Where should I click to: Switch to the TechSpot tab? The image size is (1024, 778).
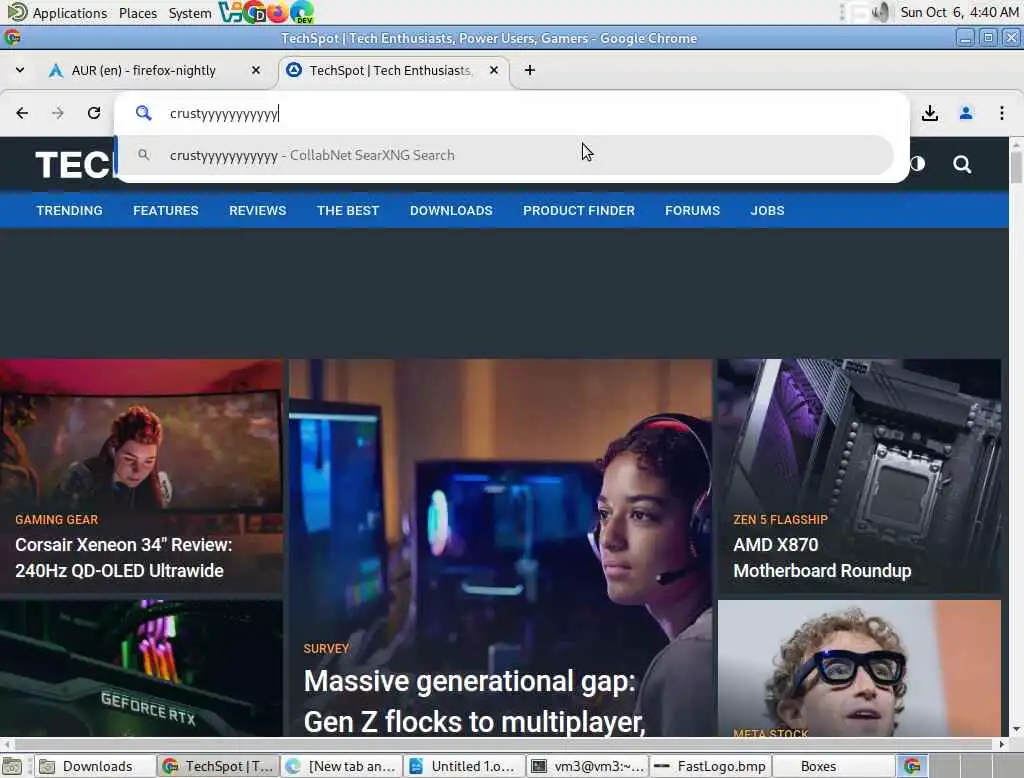(x=394, y=70)
